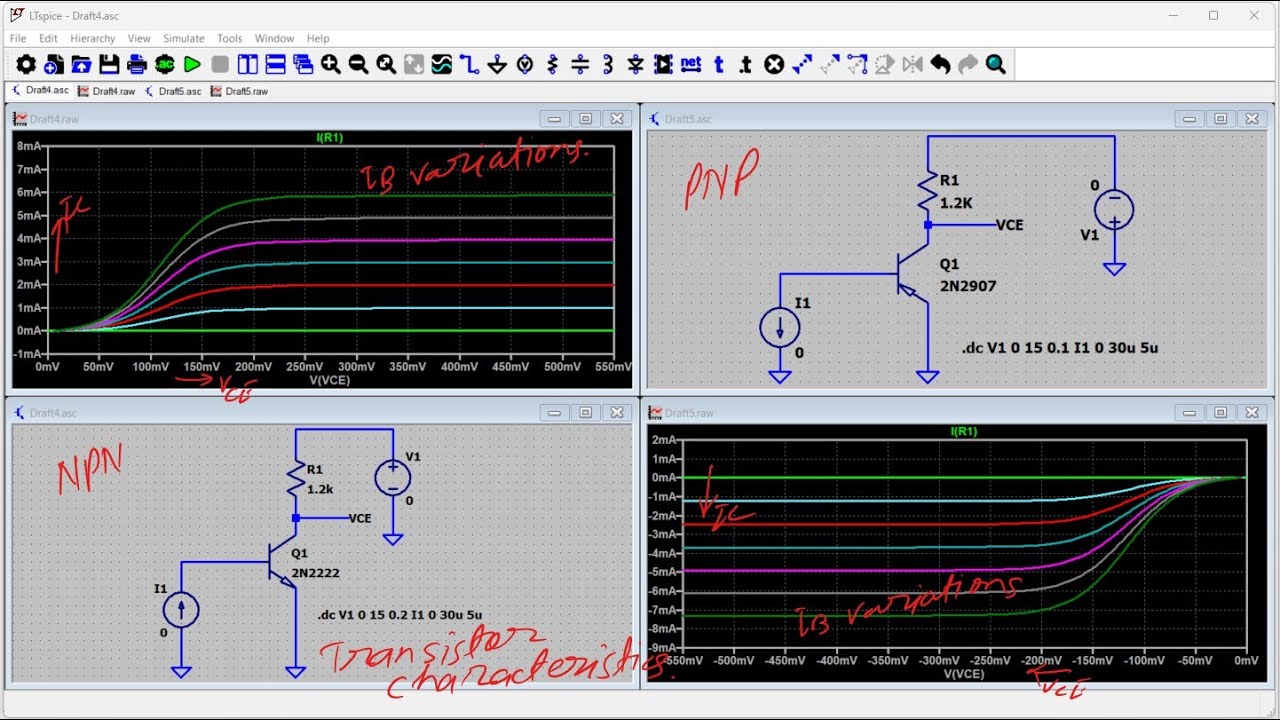Click the Zoom In magnifier icon
Screen dimensions: 1280x720
coord(331,64)
